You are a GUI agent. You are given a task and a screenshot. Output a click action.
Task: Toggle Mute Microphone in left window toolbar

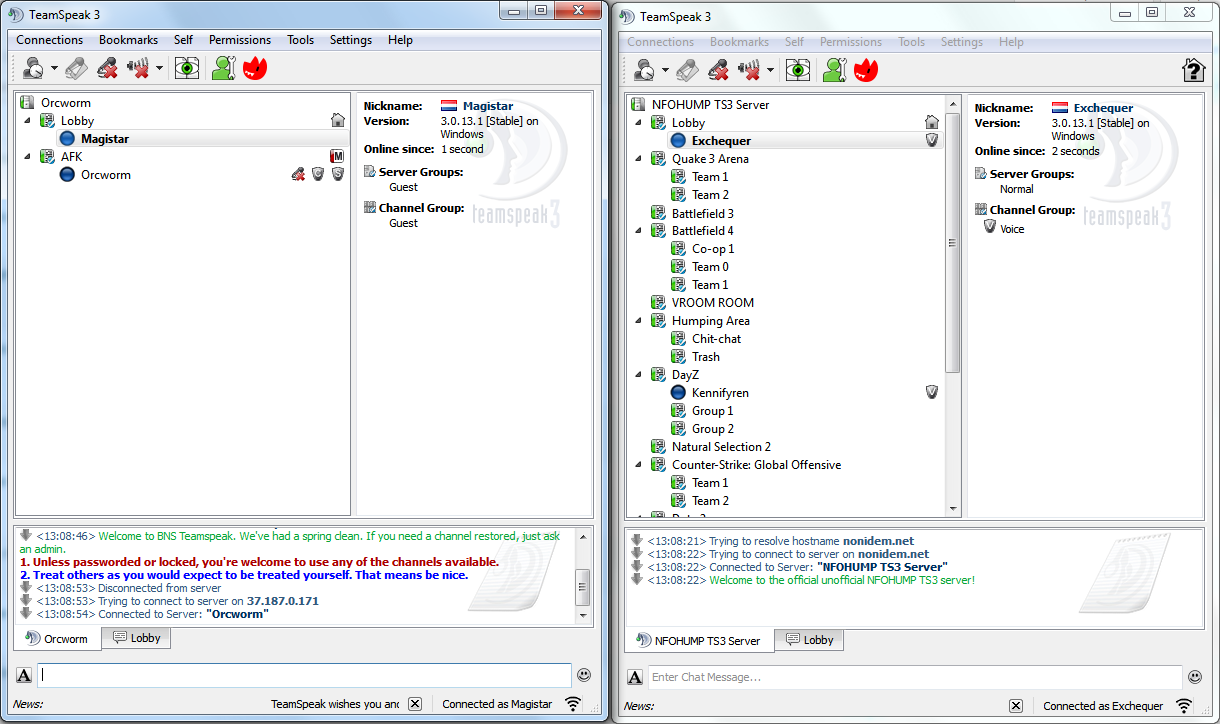click(107, 68)
